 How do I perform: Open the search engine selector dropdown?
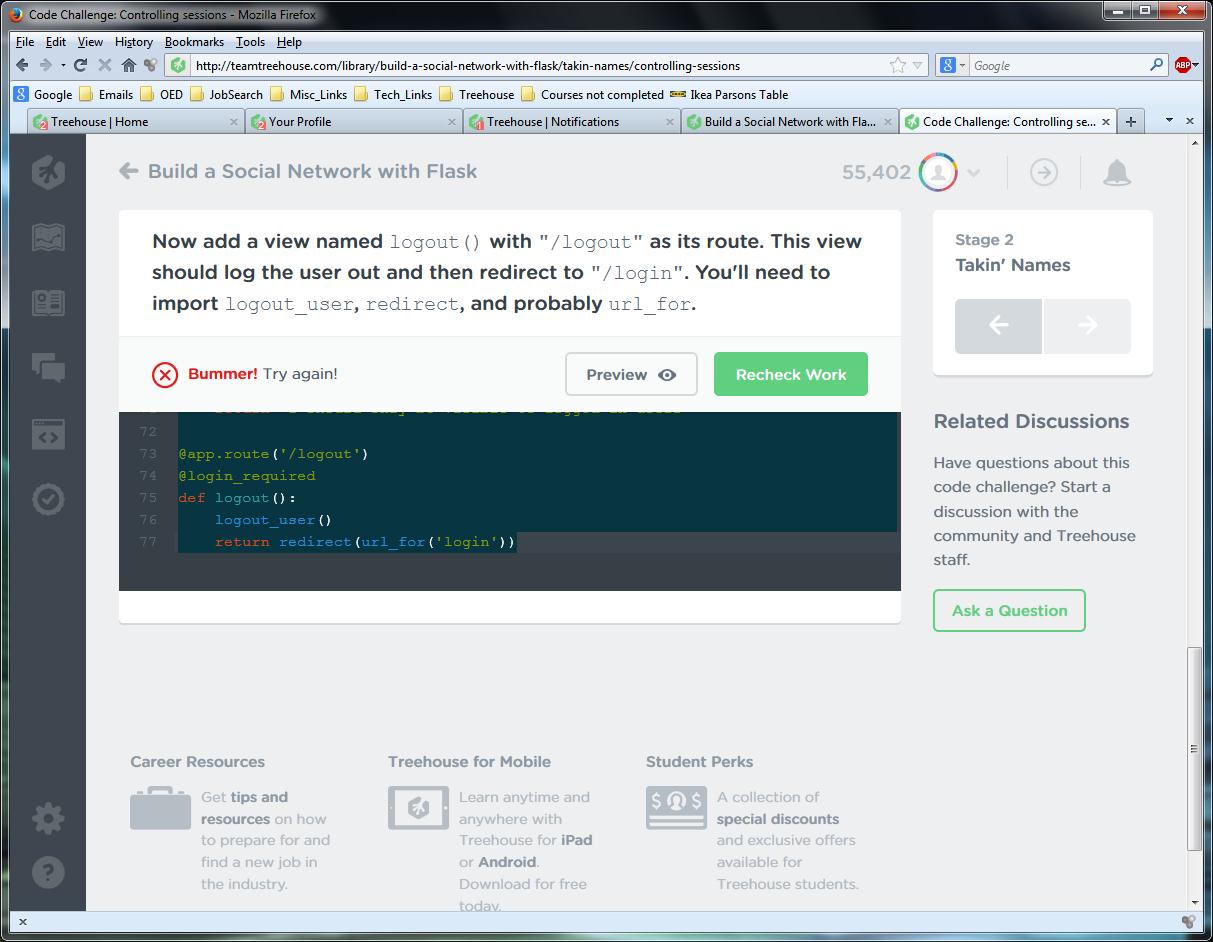click(963, 65)
